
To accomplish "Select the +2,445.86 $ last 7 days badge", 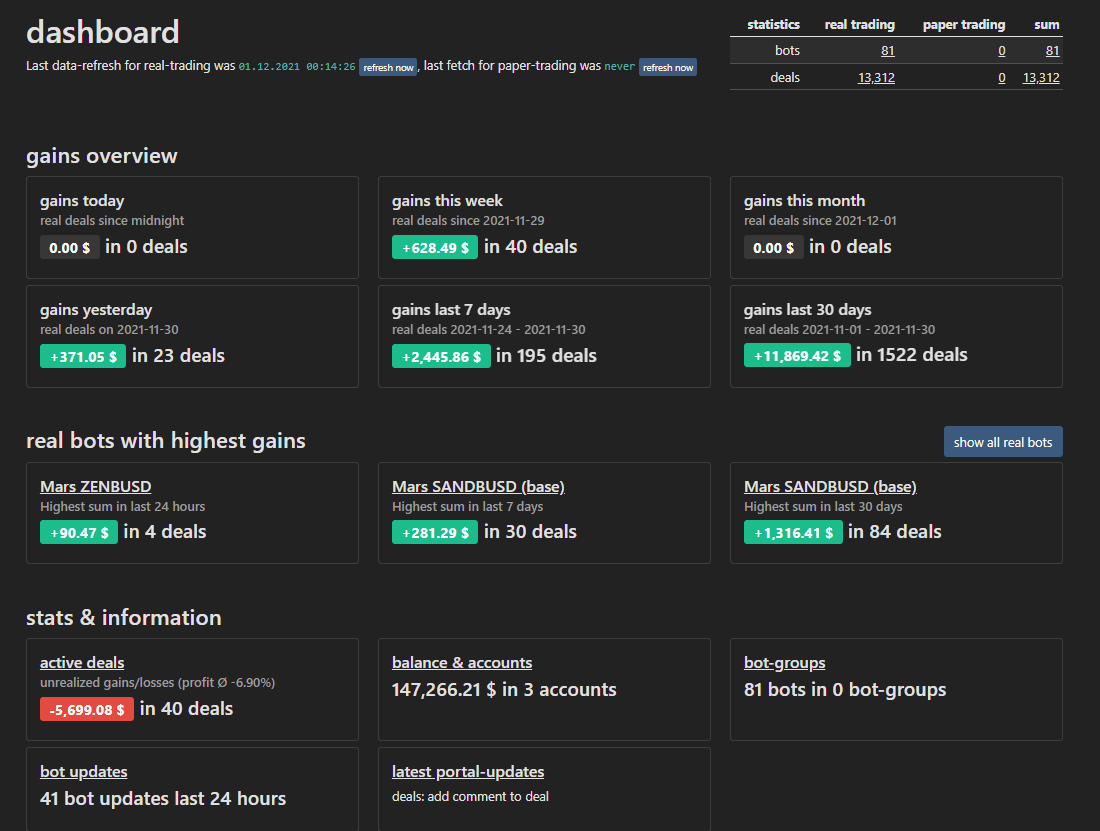I will [441, 356].
